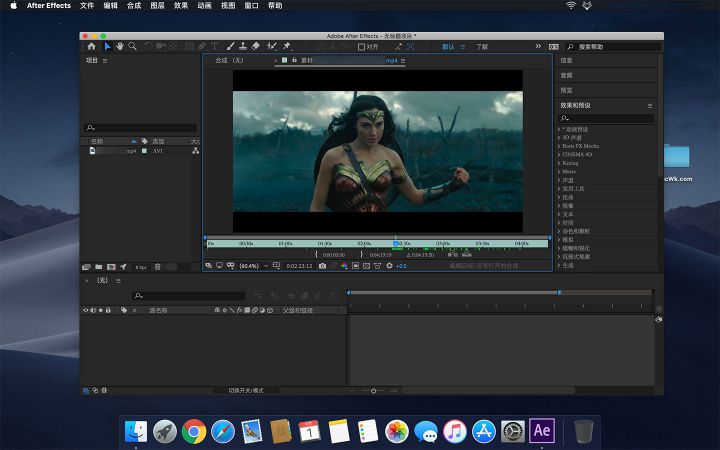Viewport: 720px width, 450px height.
Task: Click the set in point bracket
Action: (316, 254)
